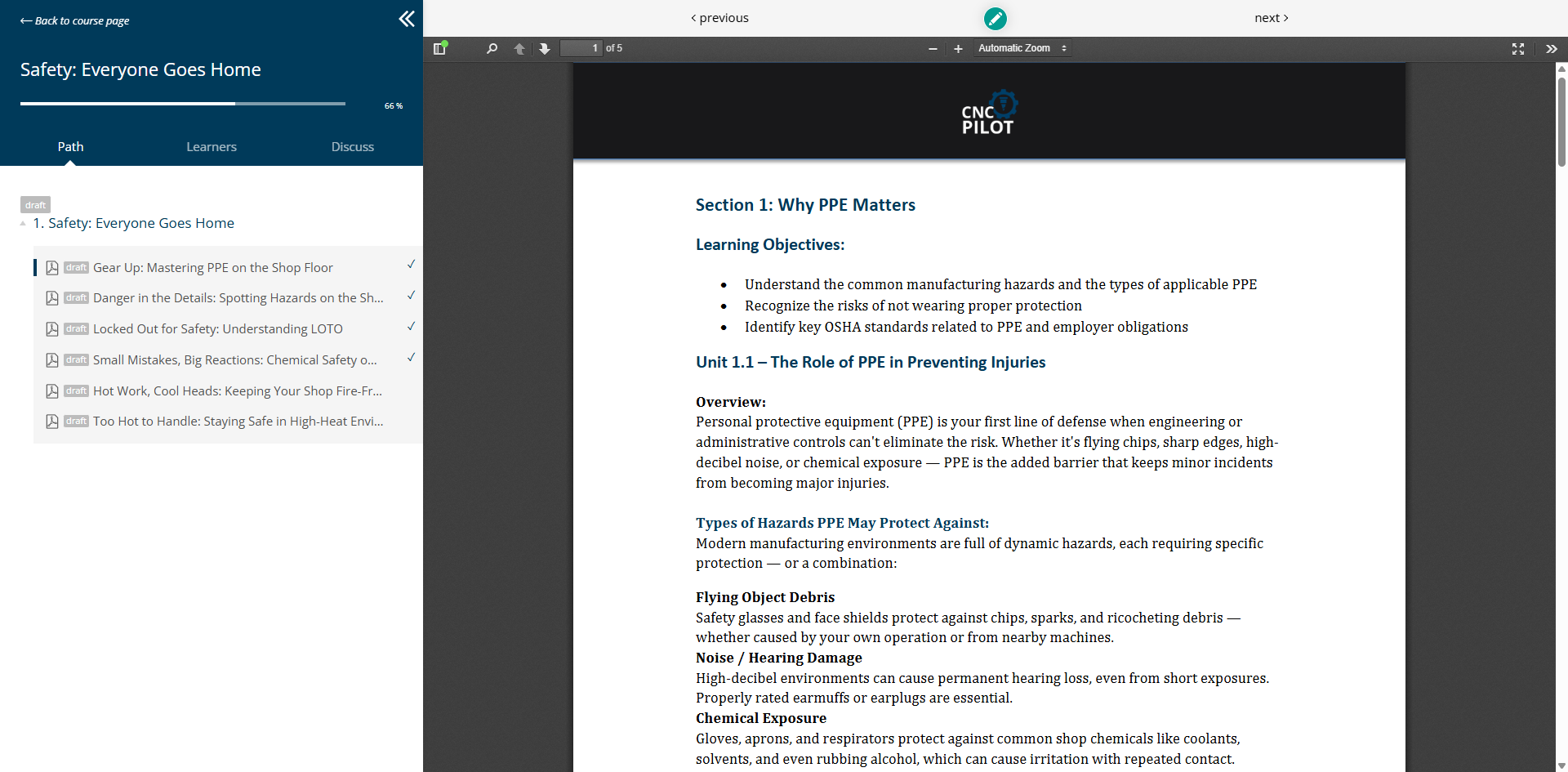Image resolution: width=1568 pixels, height=772 pixels.
Task: Go to previous PDF page arrow
Action: pos(519,49)
